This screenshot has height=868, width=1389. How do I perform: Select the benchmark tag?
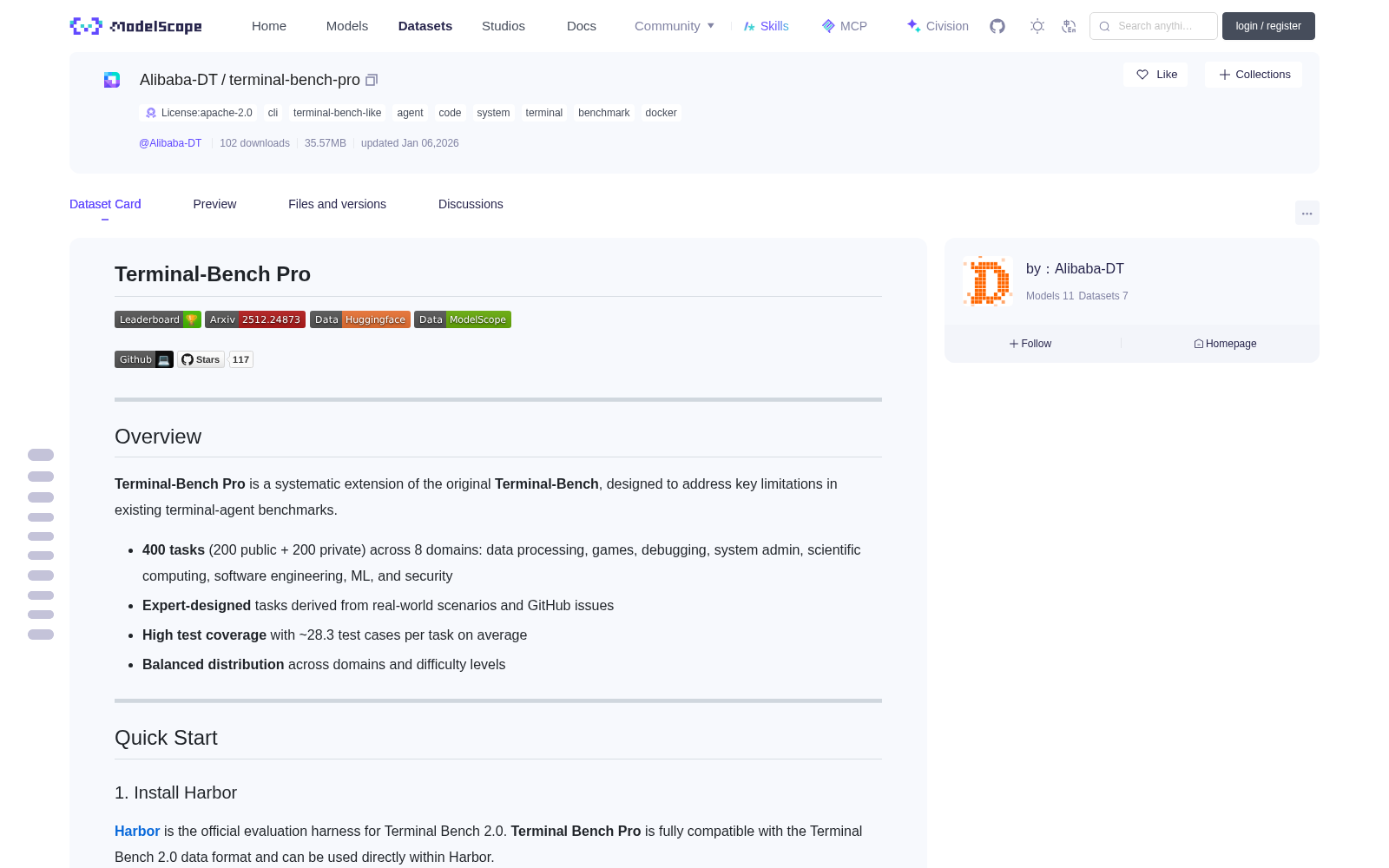point(604,113)
